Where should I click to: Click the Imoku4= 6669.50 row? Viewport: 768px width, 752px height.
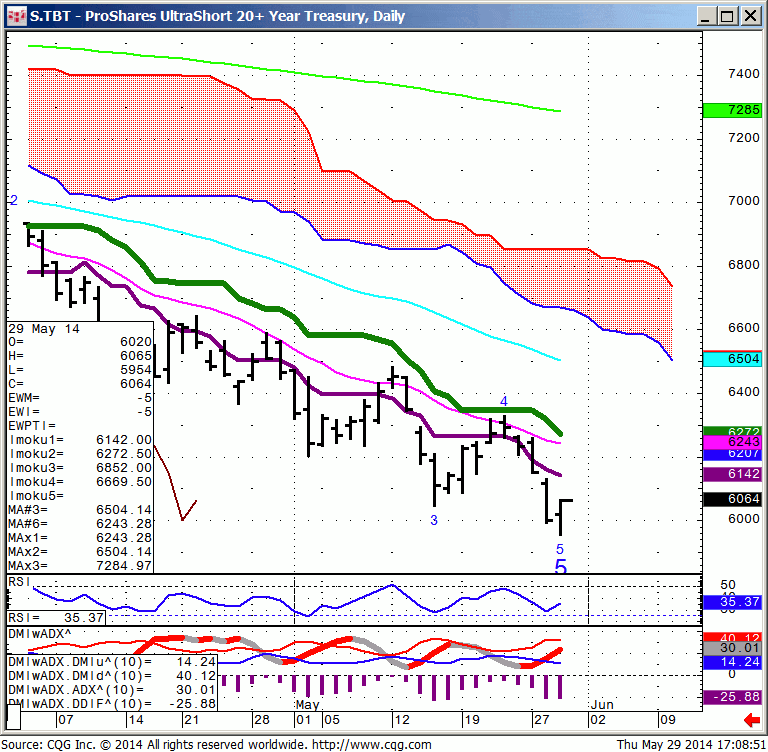pyautogui.click(x=80, y=482)
